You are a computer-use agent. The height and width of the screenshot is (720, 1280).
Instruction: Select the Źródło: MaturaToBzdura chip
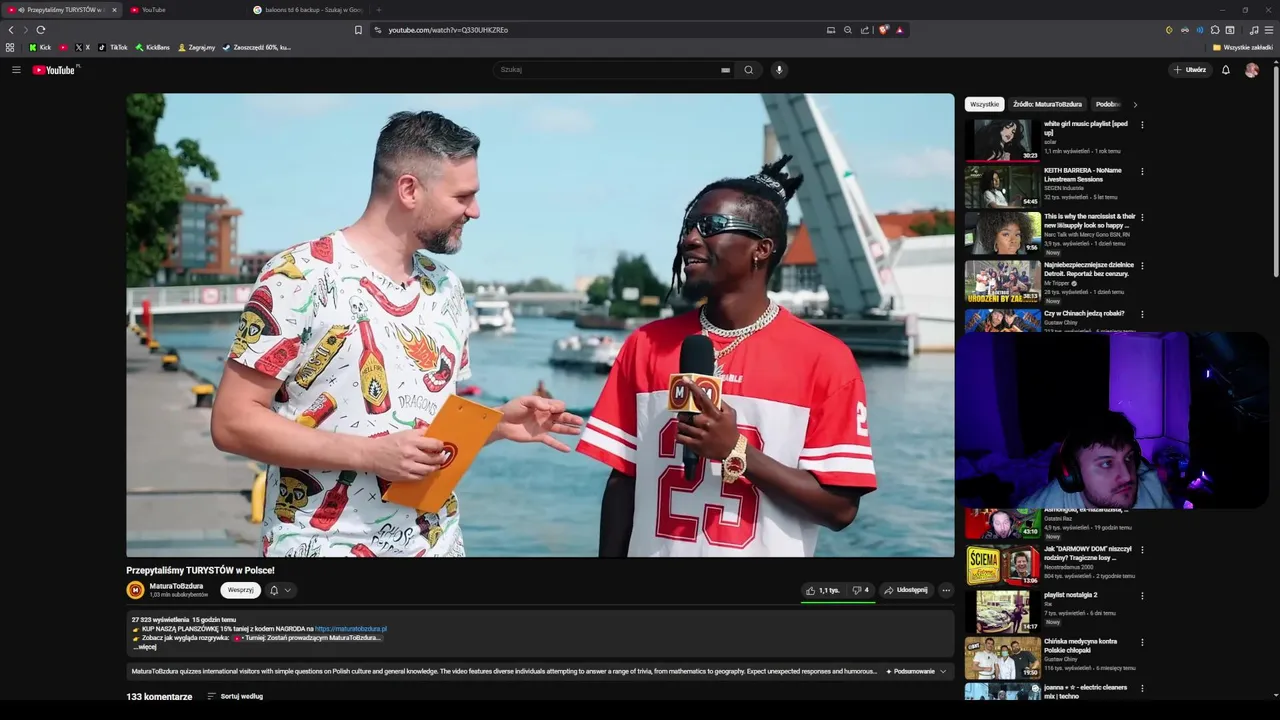coord(1047,104)
